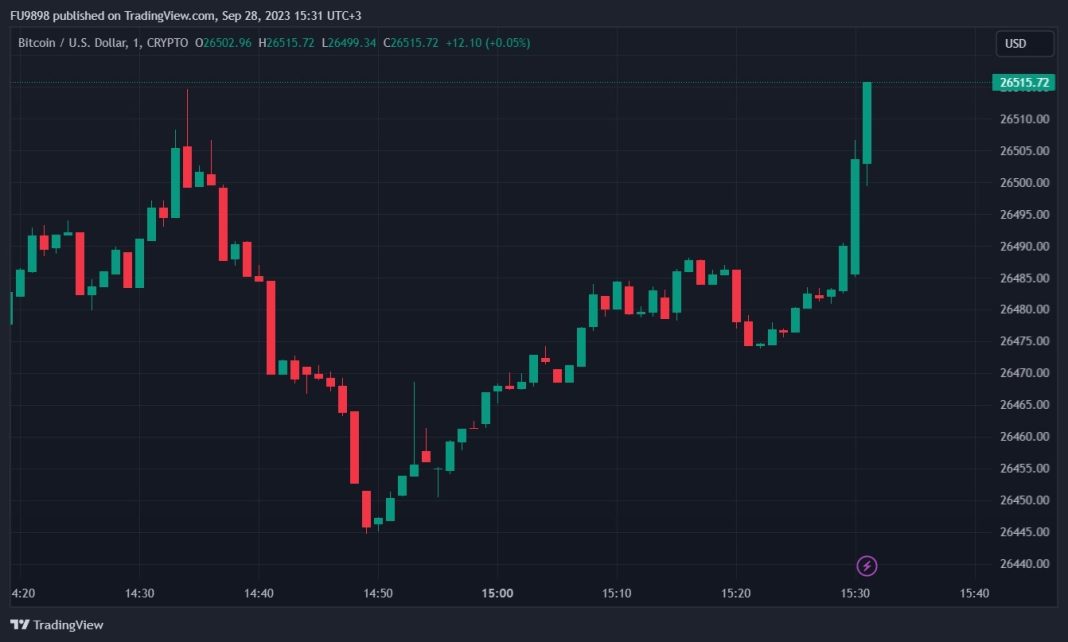Screen dimensions: 1068x642
Task: Click the Bitcoin / U.S. Dollar symbol title
Action: point(74,43)
